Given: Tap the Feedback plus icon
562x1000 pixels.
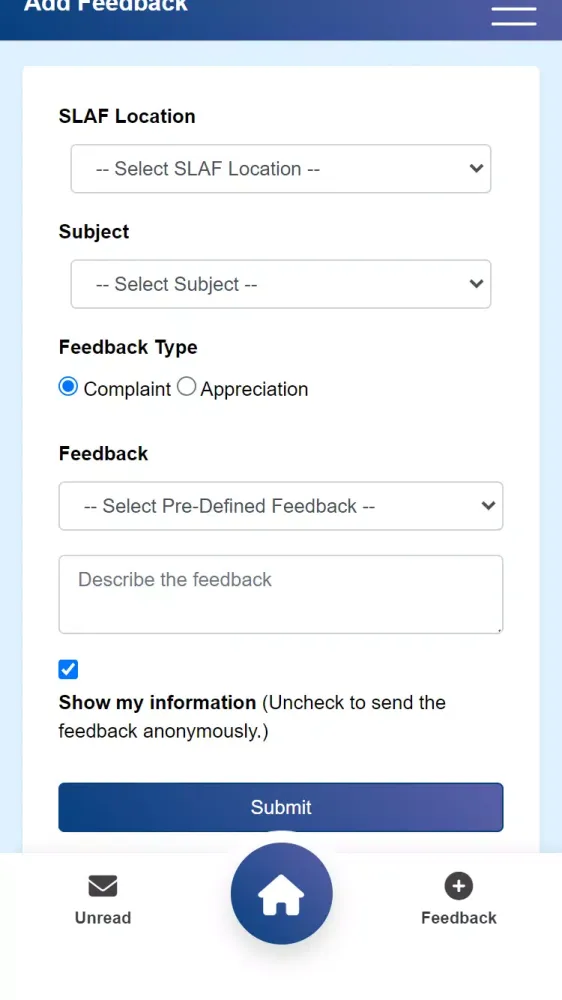Looking at the screenshot, I should pyautogui.click(x=459, y=886).
